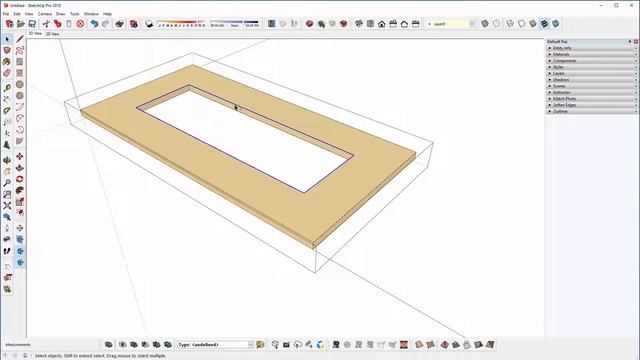
Task: Click the Erase red circle button
Action: point(80,24)
